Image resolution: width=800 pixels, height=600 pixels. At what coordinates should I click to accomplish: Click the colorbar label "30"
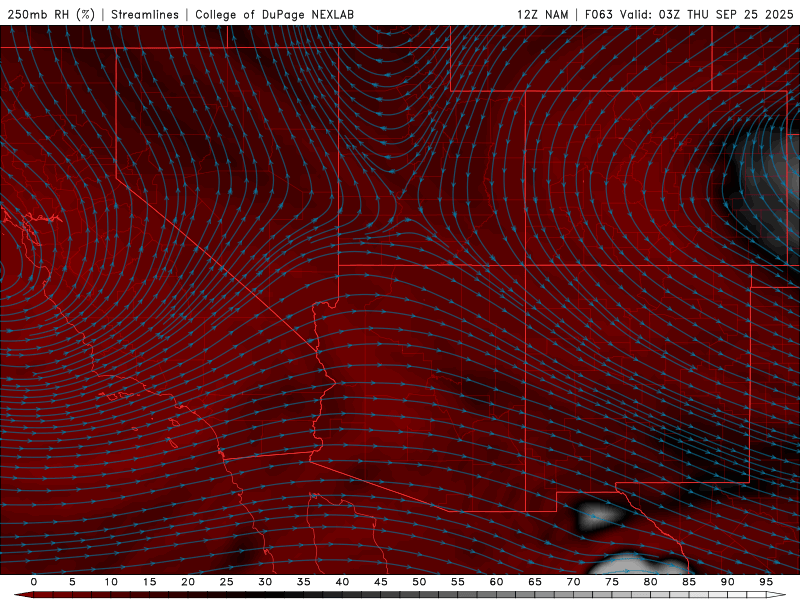[x=265, y=582]
